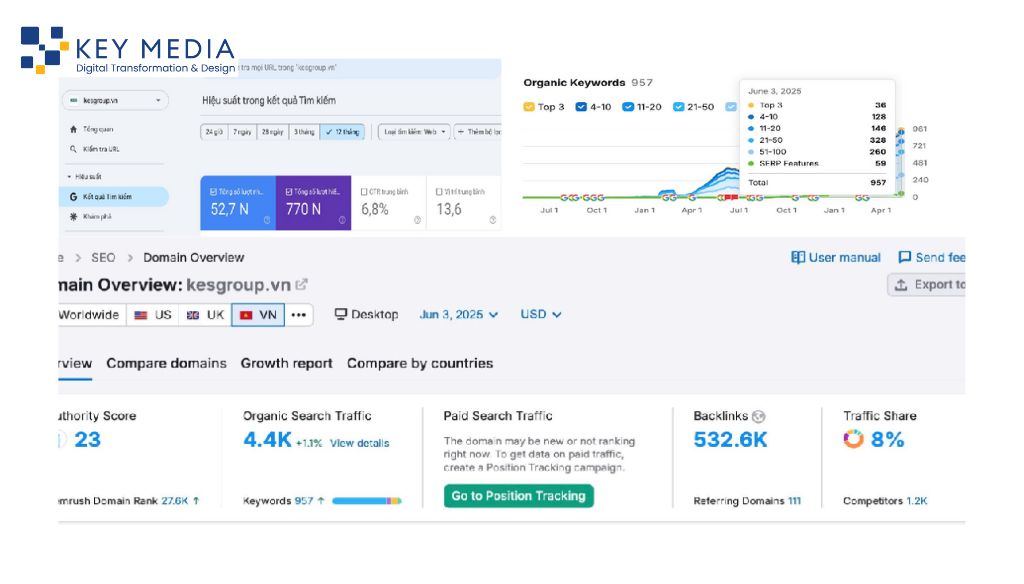Viewport: 1024px width, 584px height.
Task: Click help icon on the 770 N card
Action: click(342, 220)
